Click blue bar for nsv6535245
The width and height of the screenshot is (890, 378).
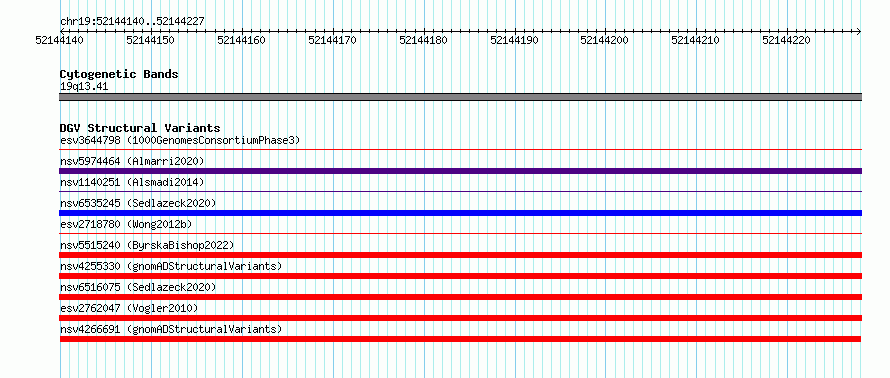tap(460, 213)
